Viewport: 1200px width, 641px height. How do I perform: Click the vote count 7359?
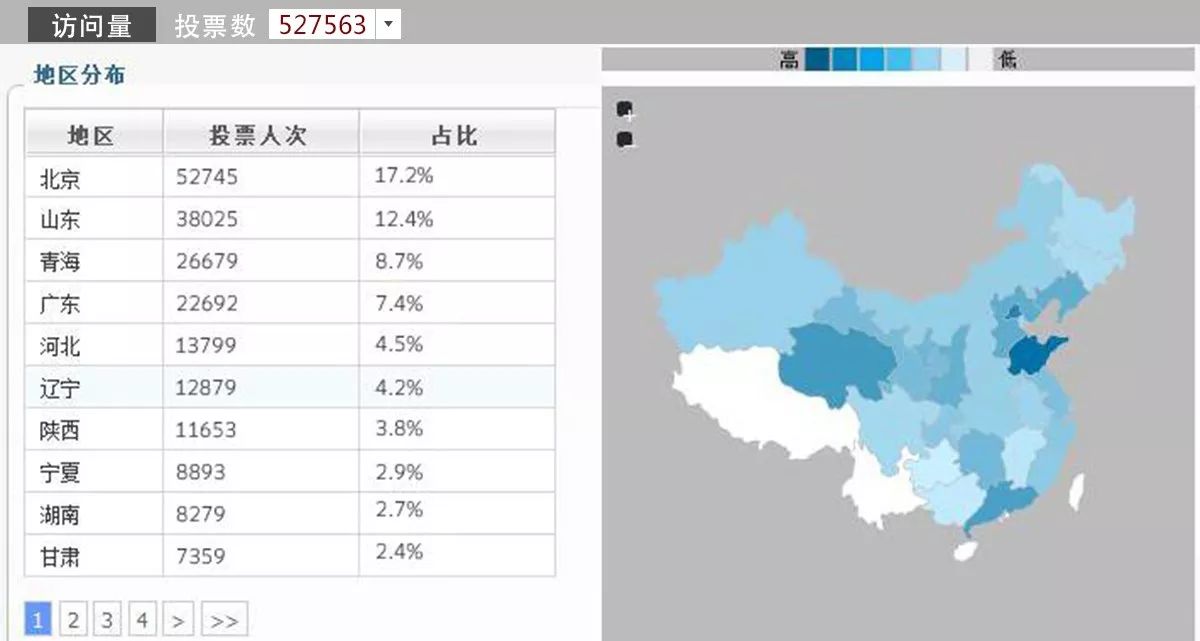(x=201, y=556)
